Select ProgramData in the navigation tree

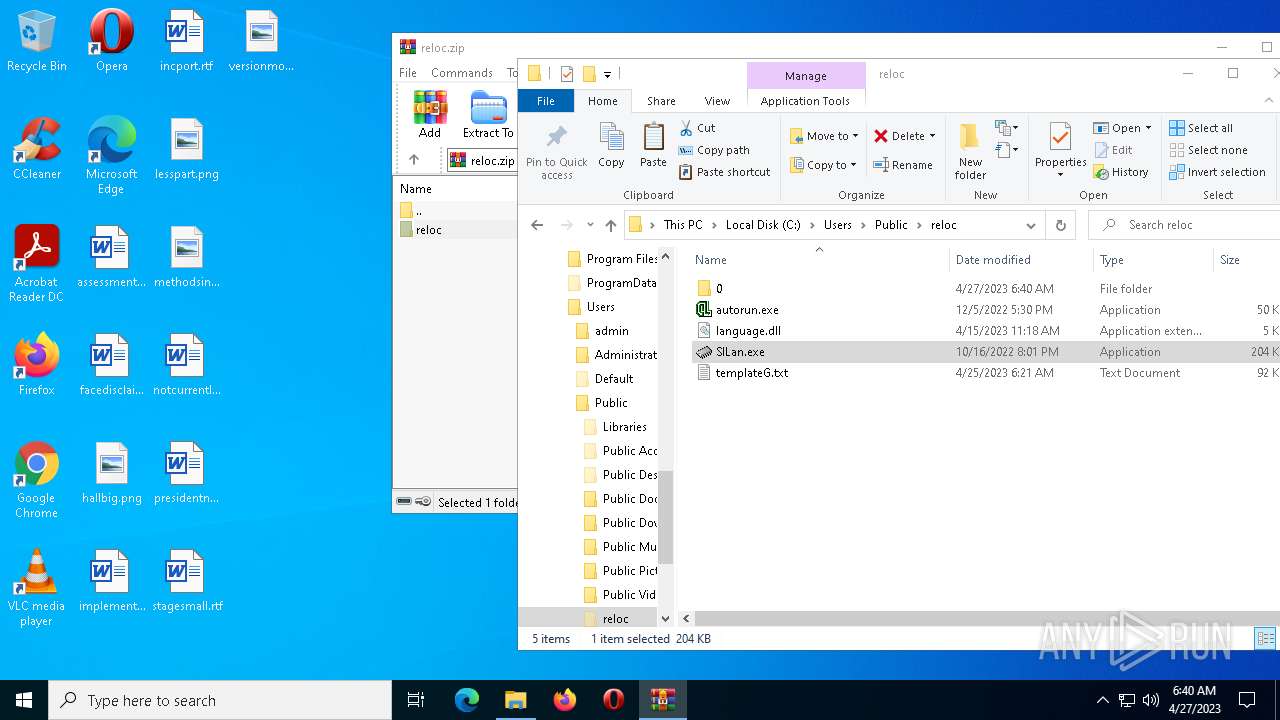(x=621, y=283)
